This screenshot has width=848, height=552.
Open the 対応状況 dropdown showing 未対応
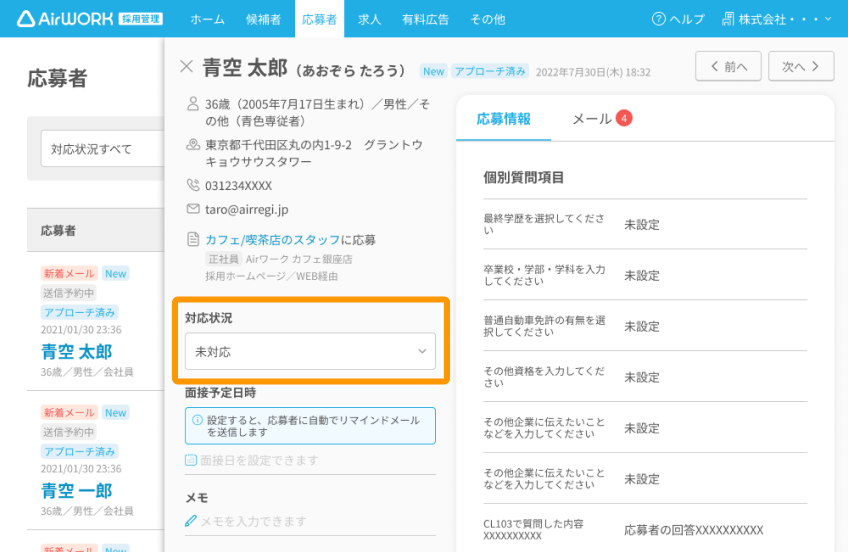(x=310, y=351)
